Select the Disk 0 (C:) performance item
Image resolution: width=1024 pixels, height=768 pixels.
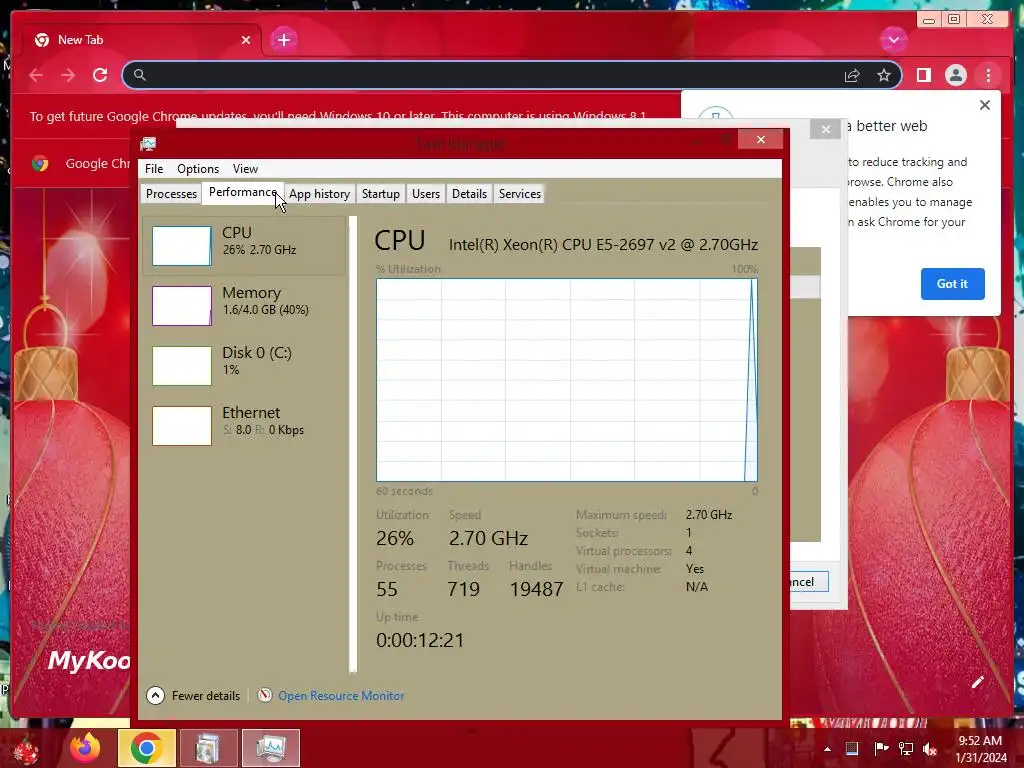[245, 365]
